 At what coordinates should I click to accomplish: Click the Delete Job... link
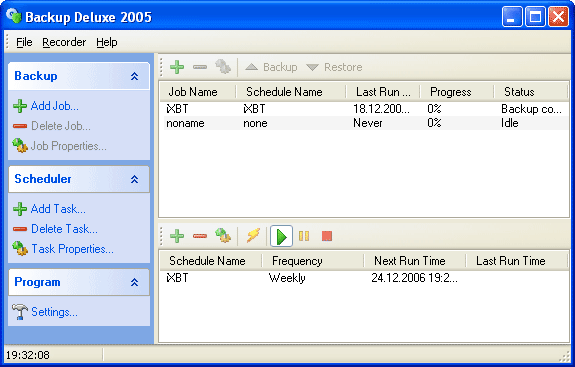tap(61, 126)
